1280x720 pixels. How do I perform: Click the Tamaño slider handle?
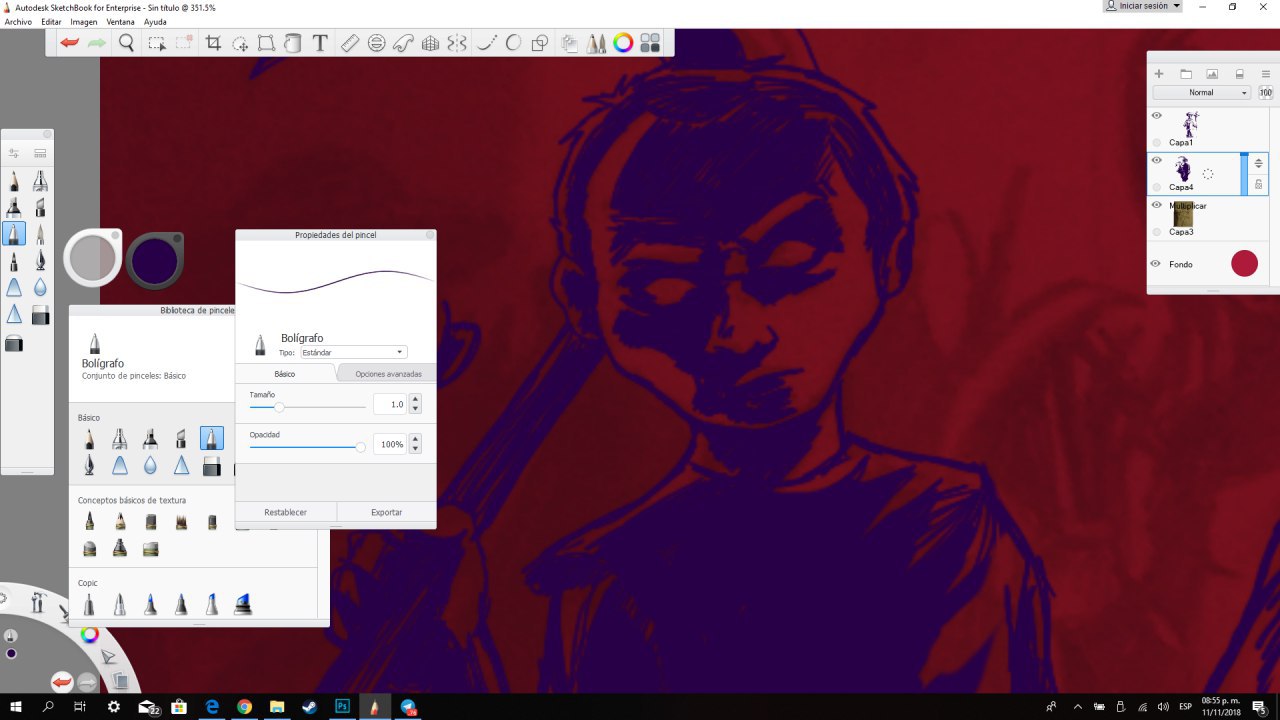click(279, 407)
